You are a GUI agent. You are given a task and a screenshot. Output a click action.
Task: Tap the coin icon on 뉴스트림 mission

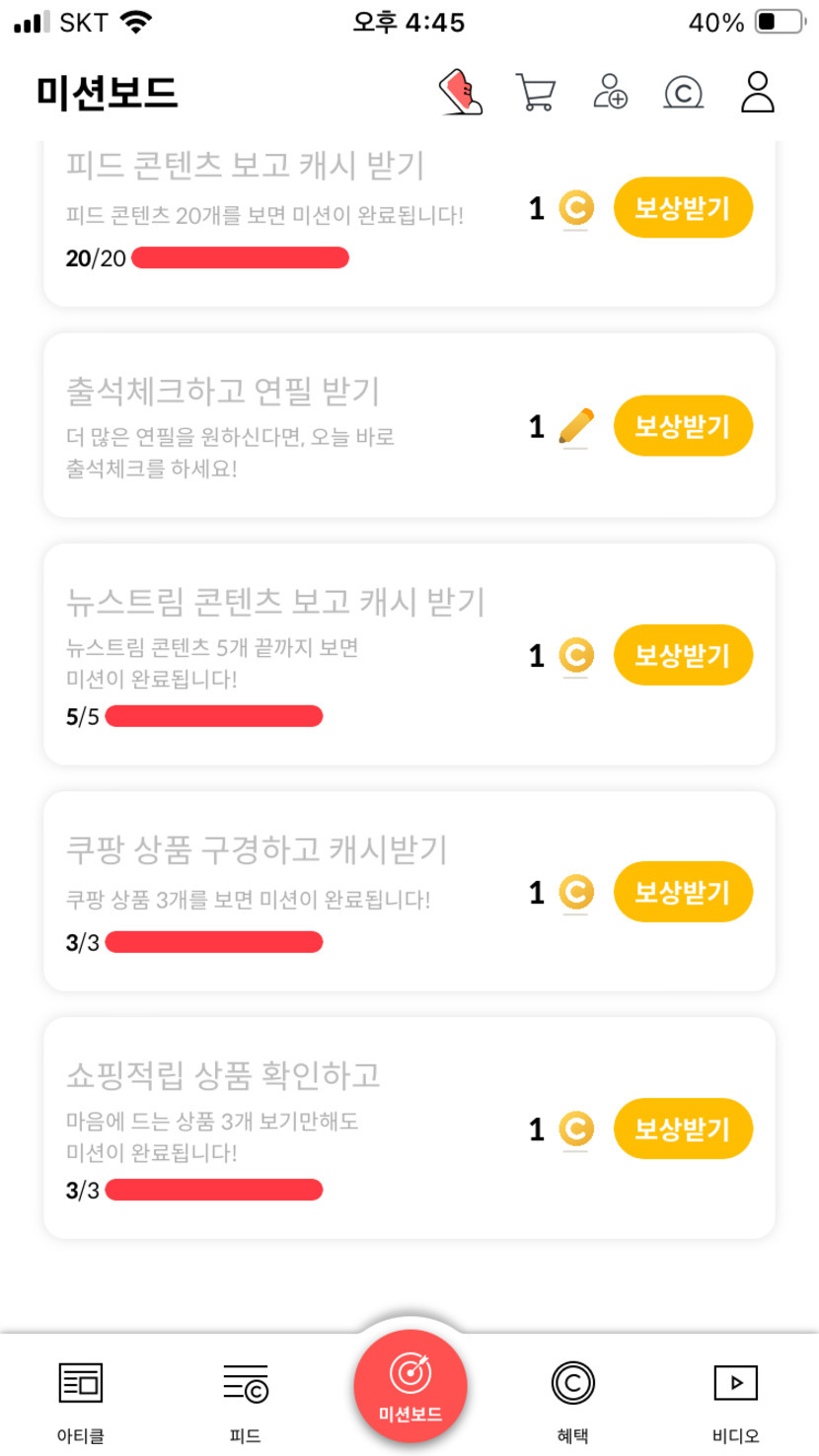[x=575, y=655]
